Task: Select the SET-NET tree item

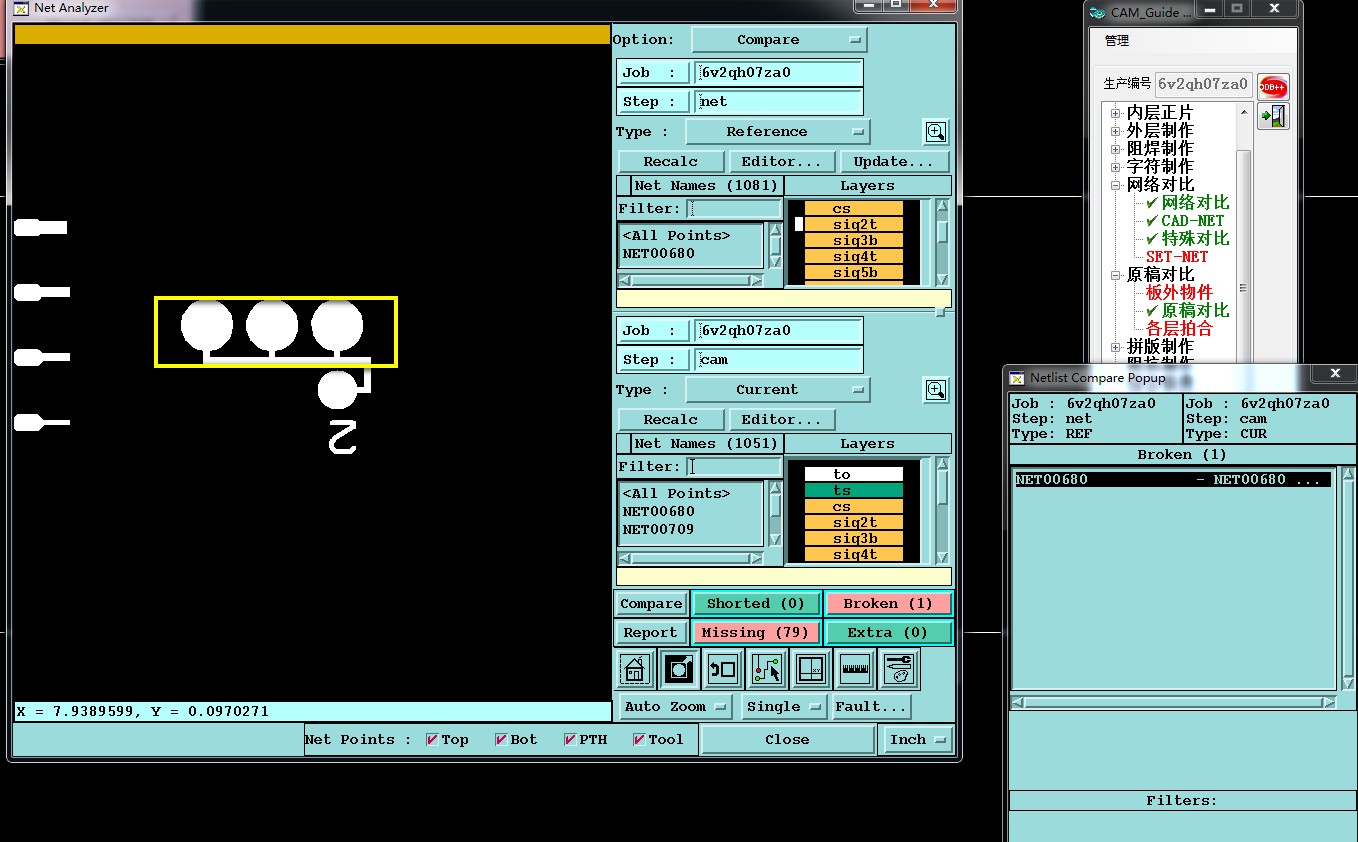Action: [x=1177, y=257]
